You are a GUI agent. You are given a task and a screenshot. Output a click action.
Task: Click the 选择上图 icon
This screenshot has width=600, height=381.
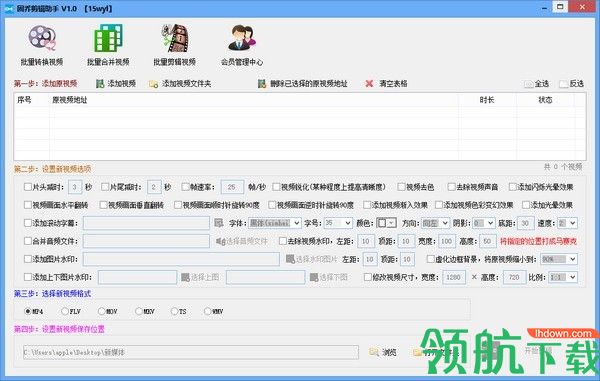click(x=186, y=277)
